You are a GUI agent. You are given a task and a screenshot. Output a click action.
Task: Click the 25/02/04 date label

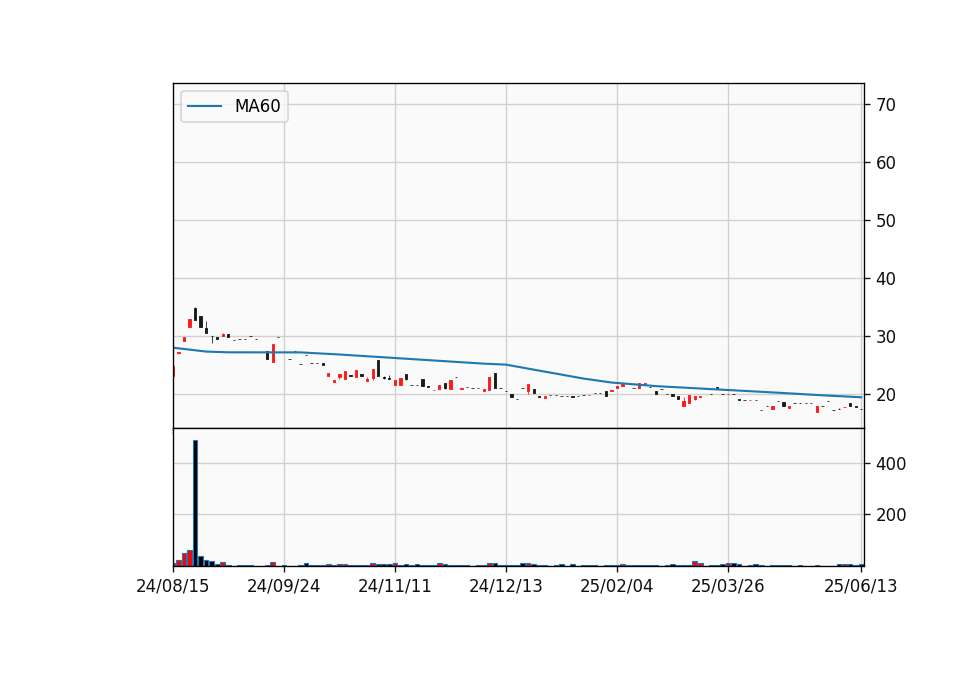click(x=617, y=586)
